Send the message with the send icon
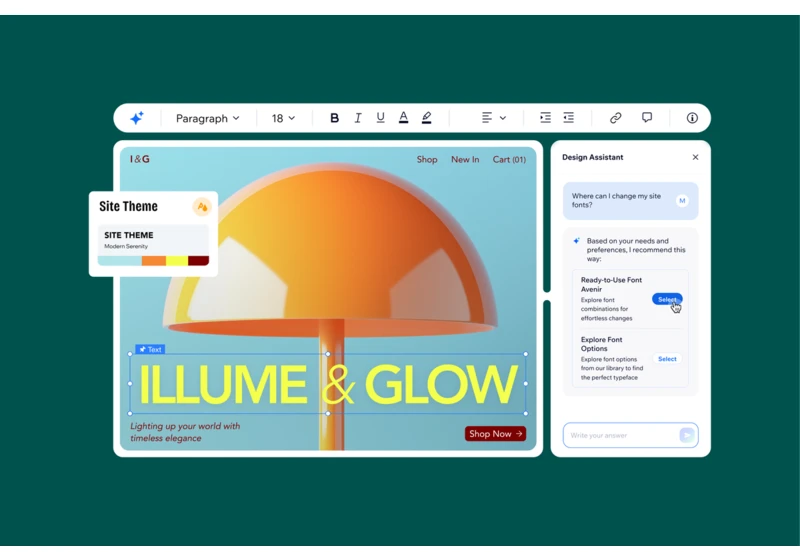The image size is (800, 560). click(x=687, y=435)
